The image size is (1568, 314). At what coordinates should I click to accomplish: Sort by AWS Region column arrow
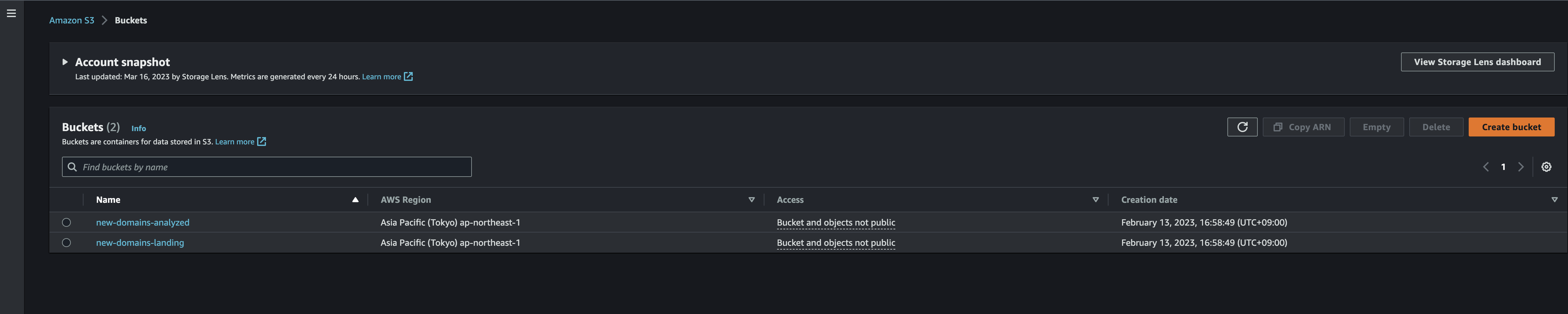tap(751, 200)
